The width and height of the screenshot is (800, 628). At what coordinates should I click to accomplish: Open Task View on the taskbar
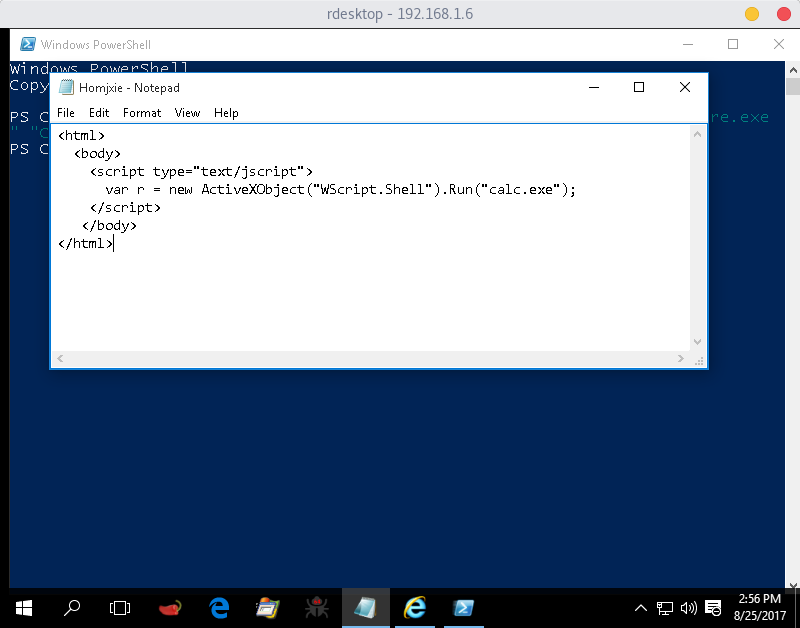[120, 608]
